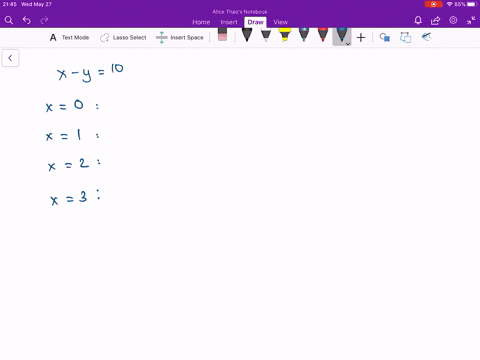Show navigation with back chevron button
480x360 pixels.
tap(10, 58)
